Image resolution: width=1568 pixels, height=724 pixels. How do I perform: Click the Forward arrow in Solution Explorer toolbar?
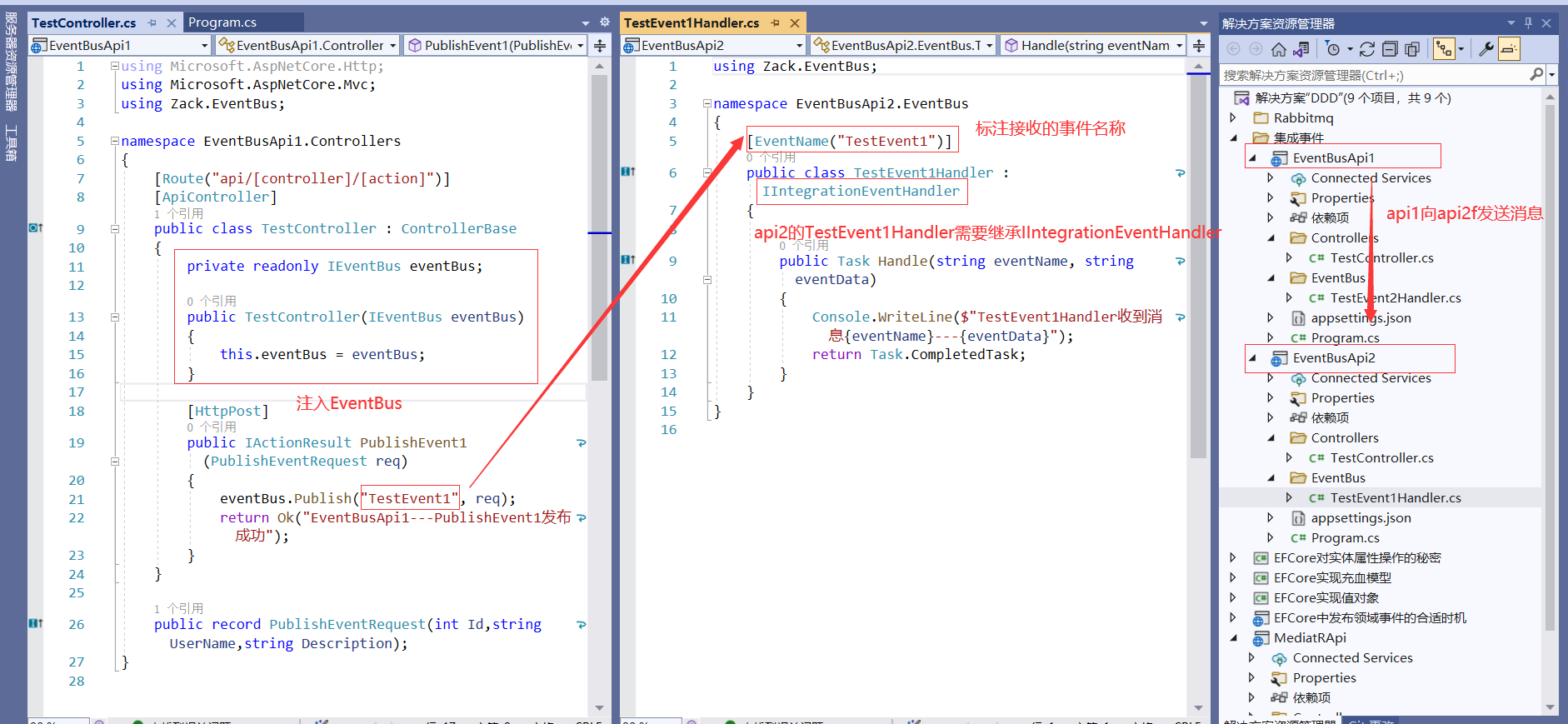(1256, 49)
